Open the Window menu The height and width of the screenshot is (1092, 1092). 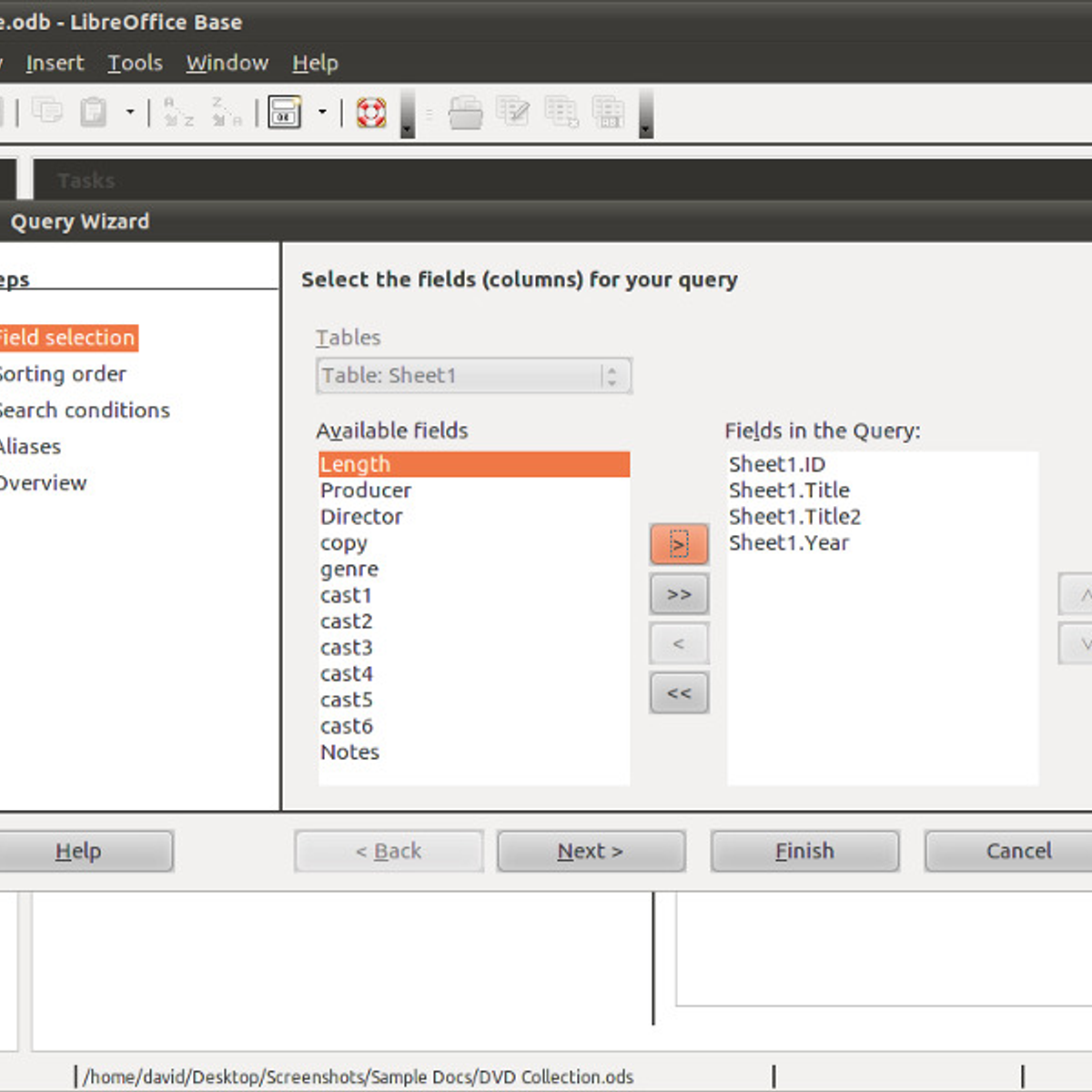[227, 63]
